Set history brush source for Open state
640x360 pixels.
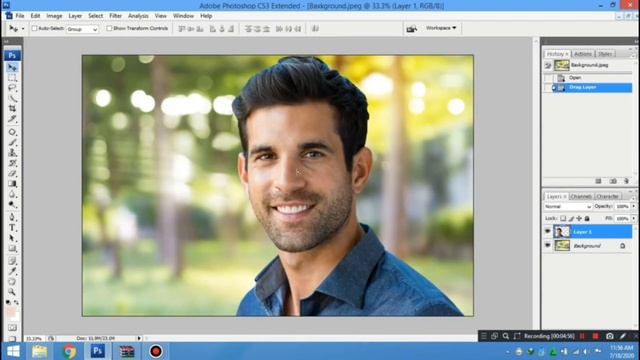coord(548,78)
